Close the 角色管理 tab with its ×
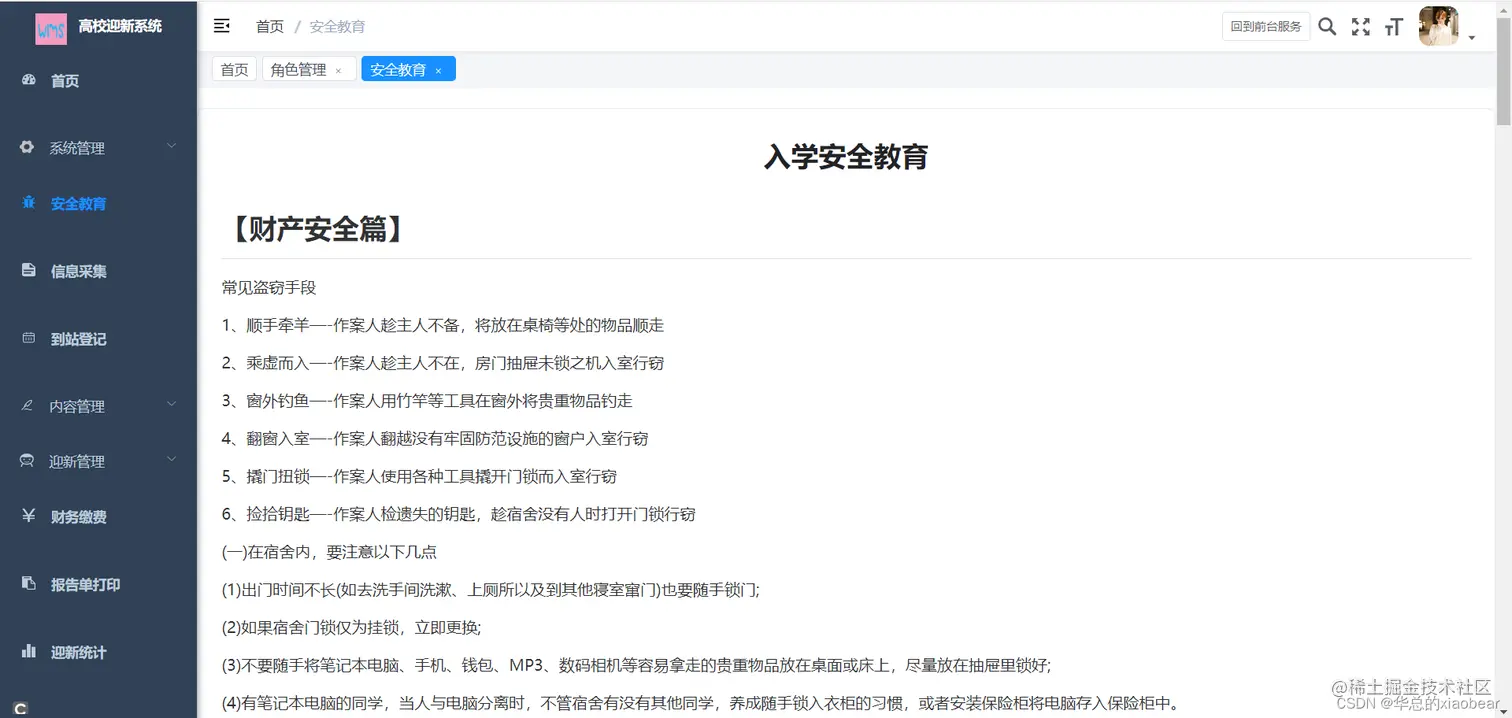This screenshot has height=718, width=1512. pos(338,70)
